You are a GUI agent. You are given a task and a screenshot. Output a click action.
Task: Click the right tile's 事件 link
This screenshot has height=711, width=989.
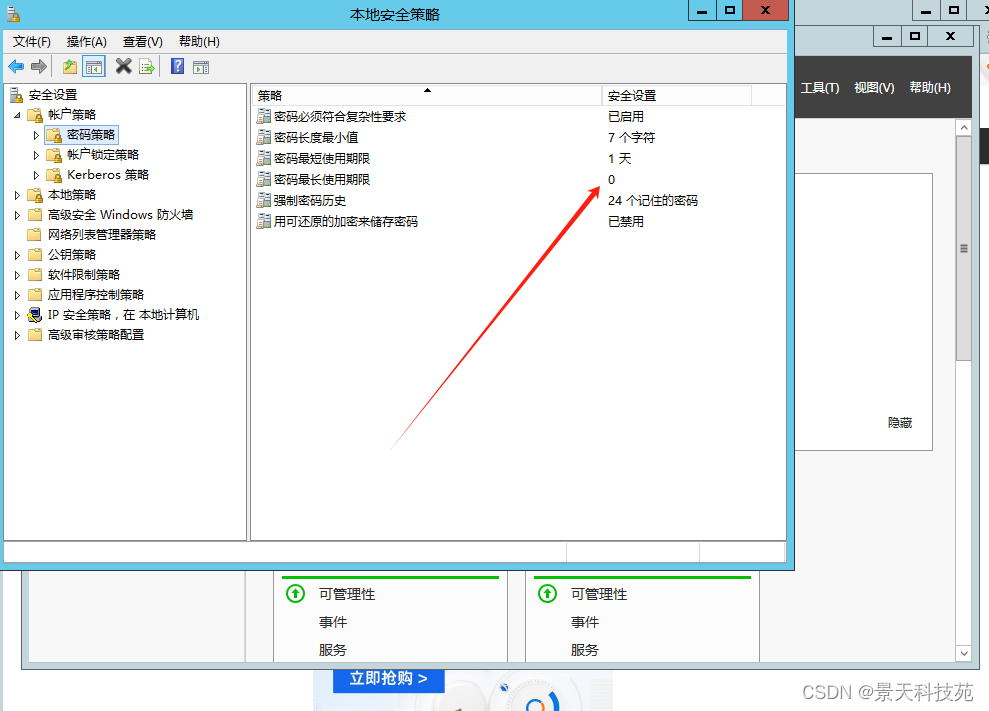585,622
